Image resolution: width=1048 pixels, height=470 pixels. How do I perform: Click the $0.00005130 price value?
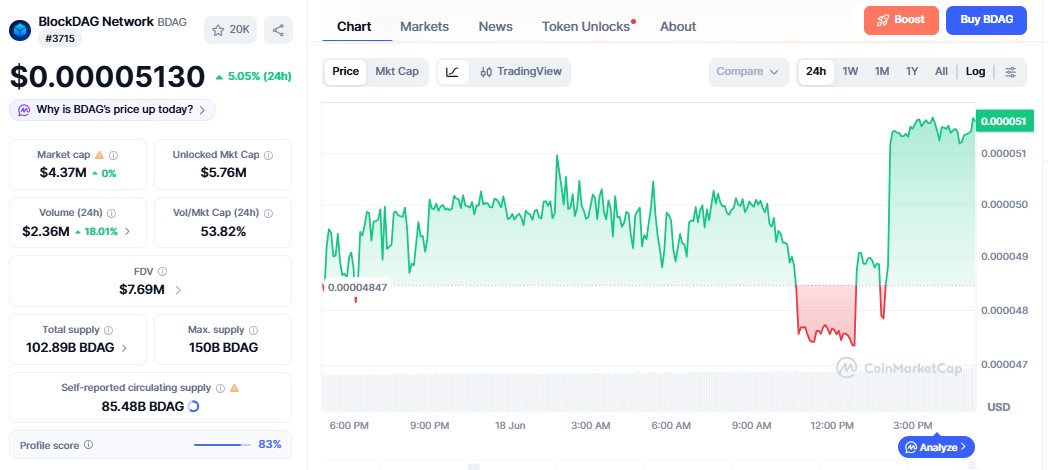108,77
